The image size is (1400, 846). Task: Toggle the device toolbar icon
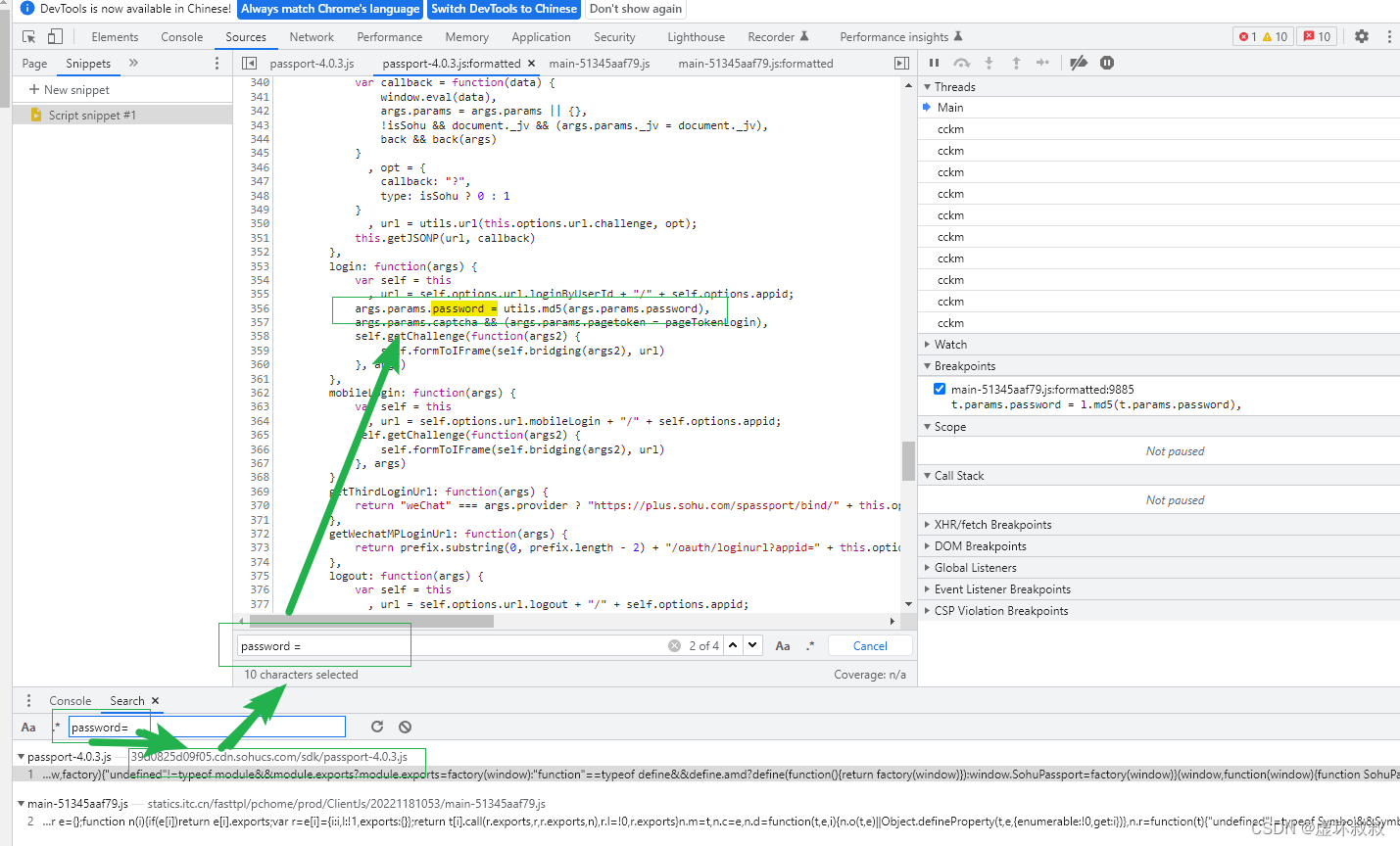pos(55,36)
